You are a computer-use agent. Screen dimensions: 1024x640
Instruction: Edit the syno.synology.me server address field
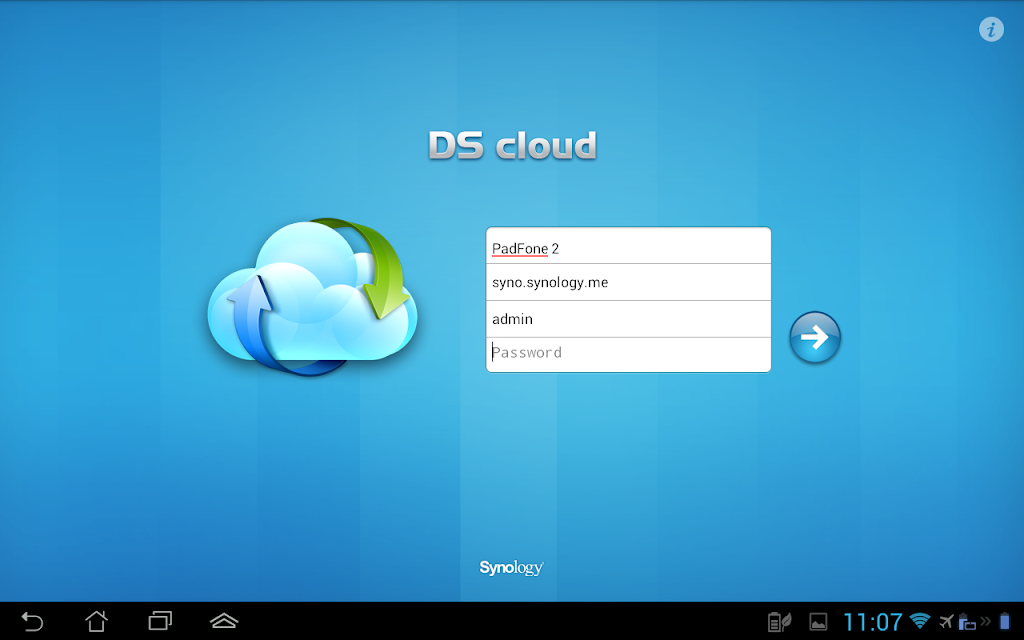pyautogui.click(x=628, y=283)
